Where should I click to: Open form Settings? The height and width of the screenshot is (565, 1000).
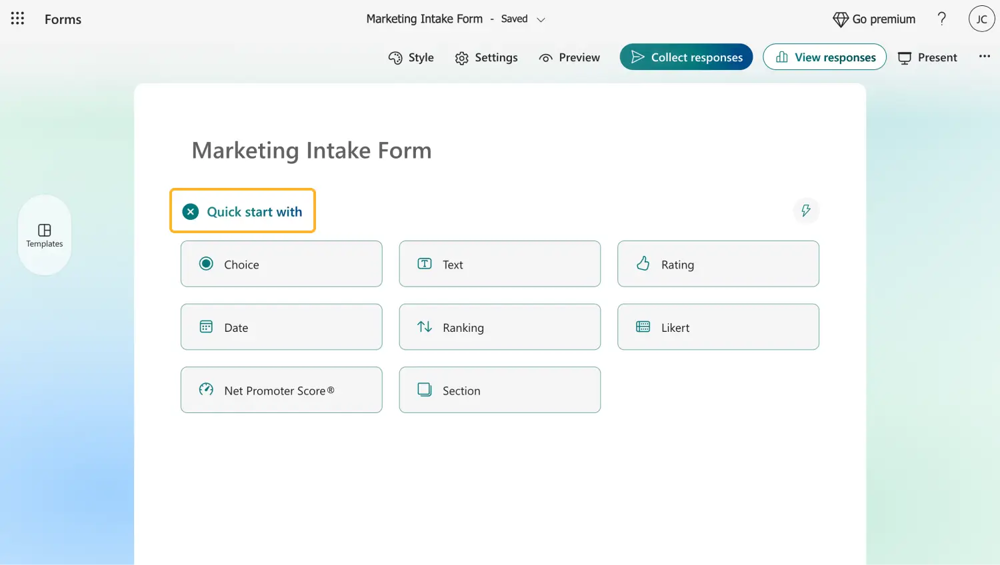[x=486, y=58]
